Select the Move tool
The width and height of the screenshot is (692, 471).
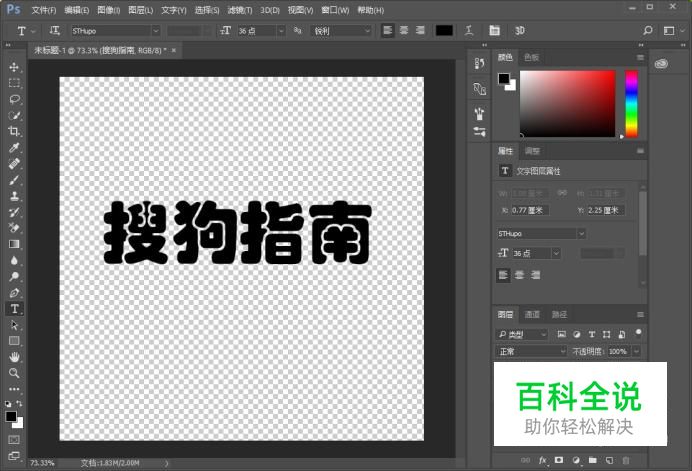coord(14,67)
